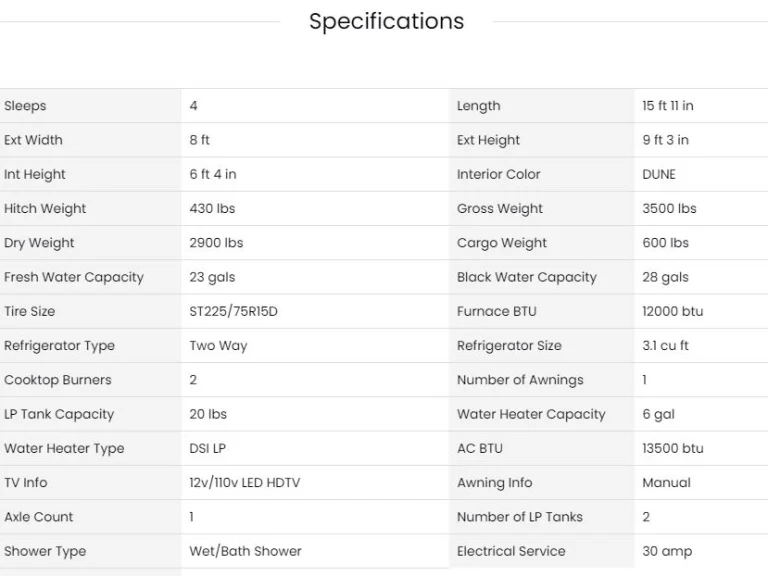Select the Cargo Weight label
The height and width of the screenshot is (576, 768).
(x=502, y=243)
